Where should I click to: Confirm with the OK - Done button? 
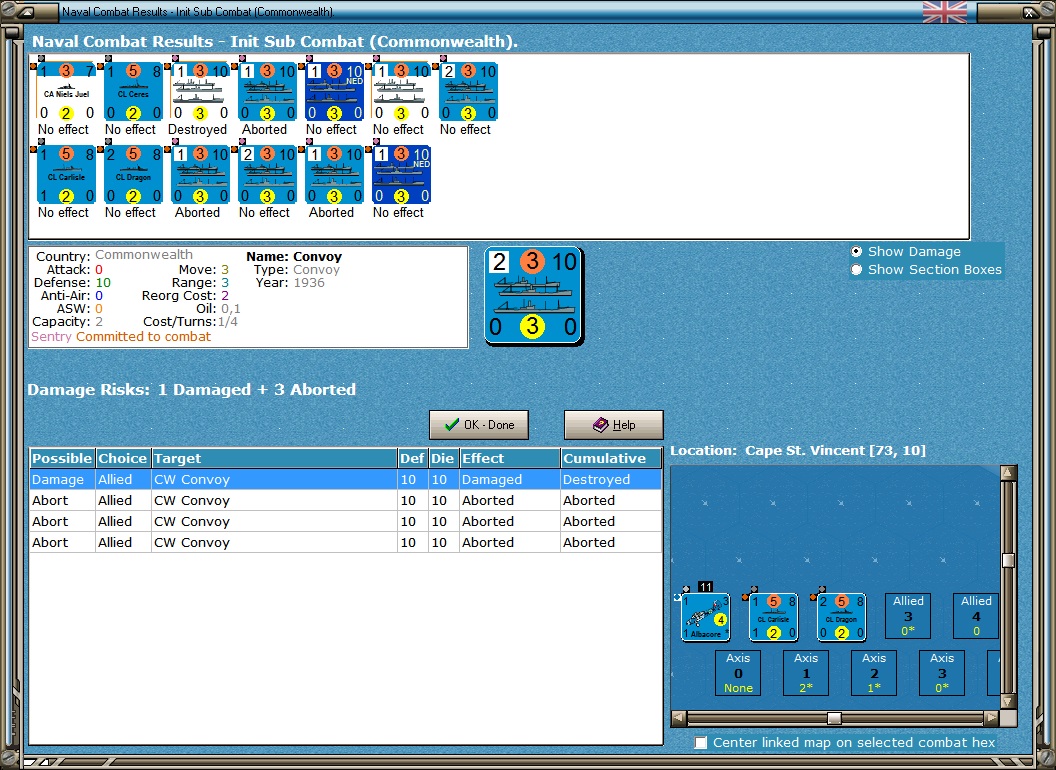479,425
